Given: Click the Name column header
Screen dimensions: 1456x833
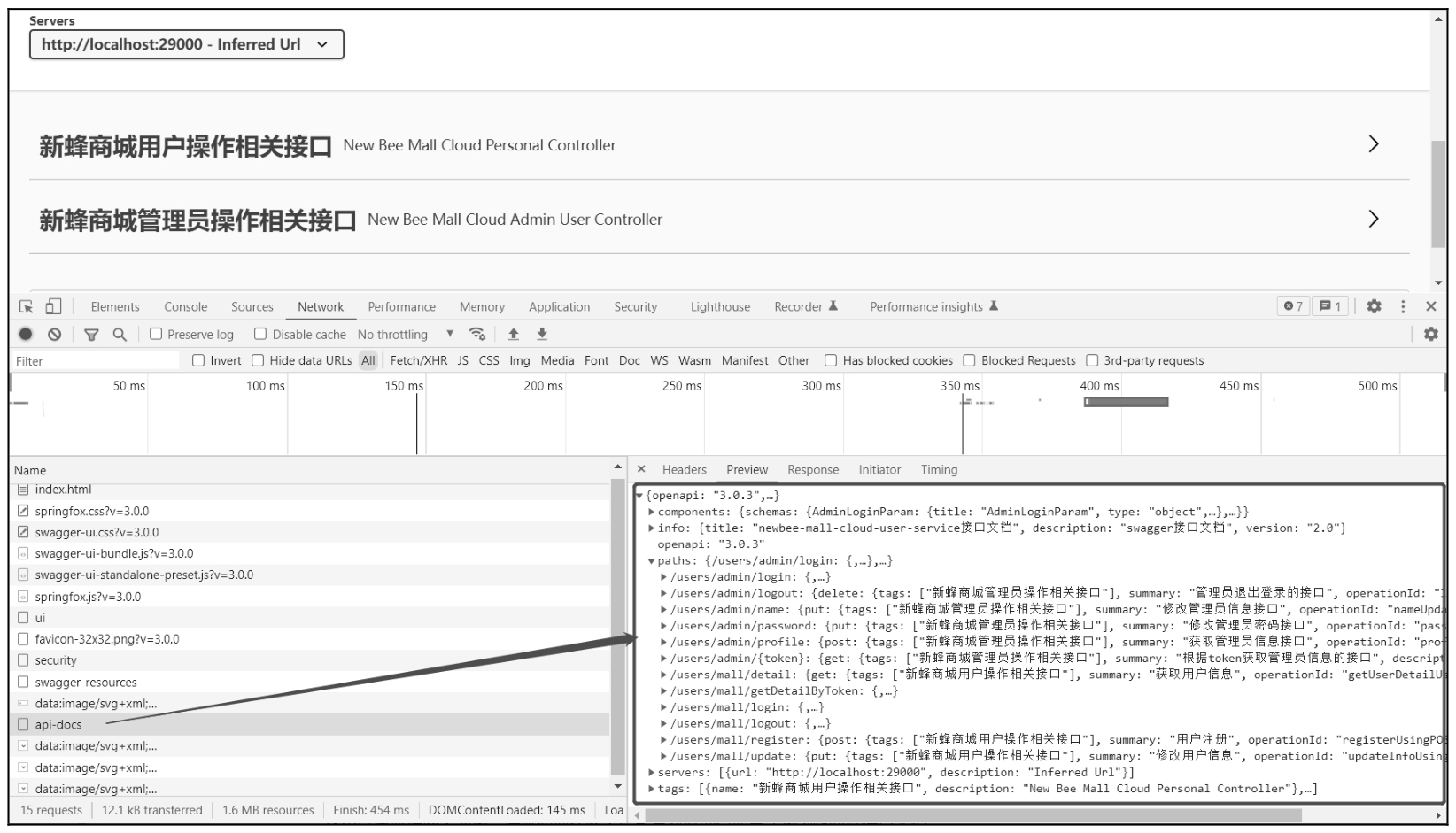Looking at the screenshot, I should [310, 470].
